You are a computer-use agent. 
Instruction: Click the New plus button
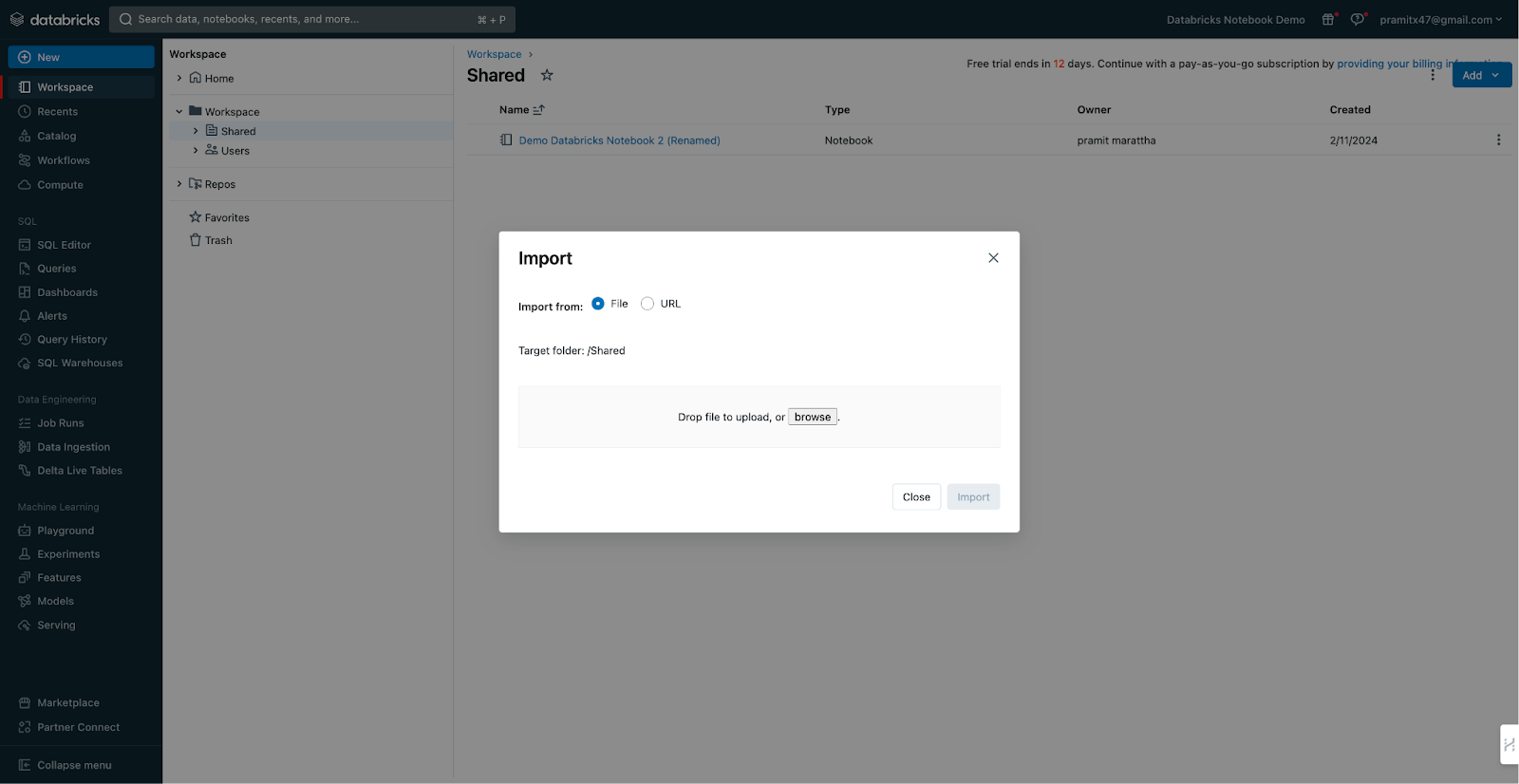(81, 57)
